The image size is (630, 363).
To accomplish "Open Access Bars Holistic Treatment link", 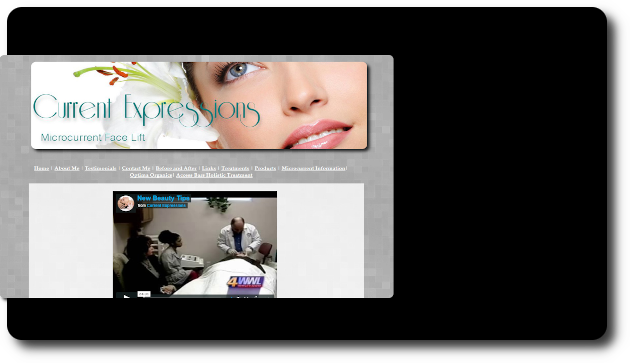I will [214, 175].
